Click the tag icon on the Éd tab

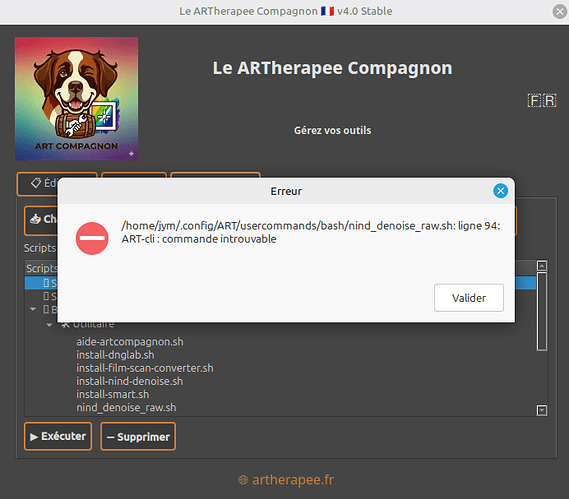pyautogui.click(x=36, y=183)
